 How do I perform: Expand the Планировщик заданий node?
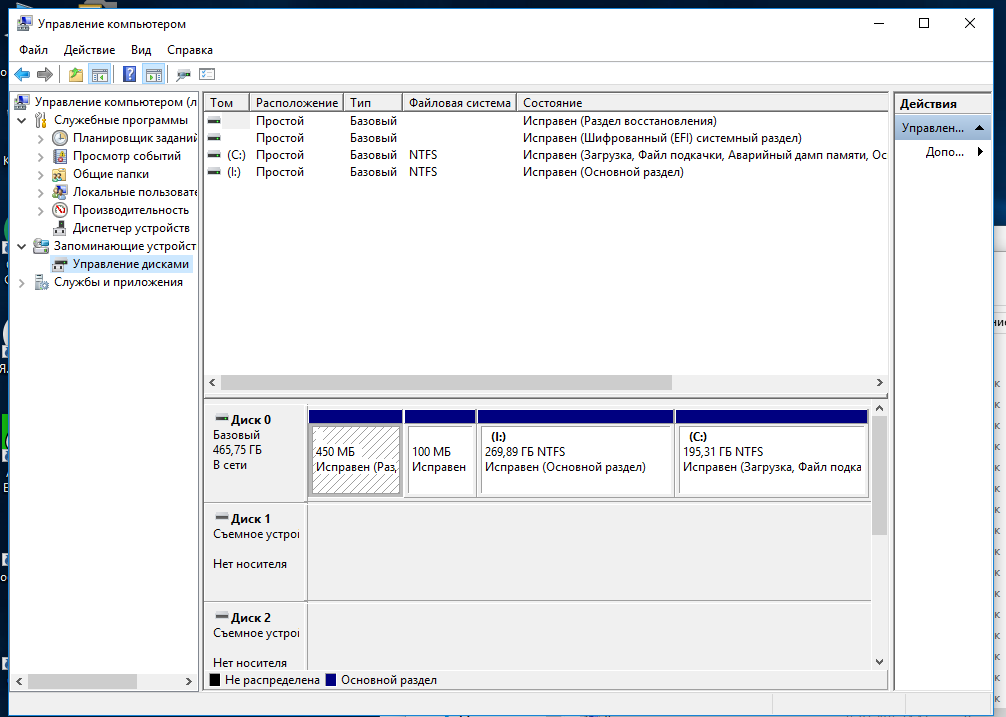(x=40, y=138)
